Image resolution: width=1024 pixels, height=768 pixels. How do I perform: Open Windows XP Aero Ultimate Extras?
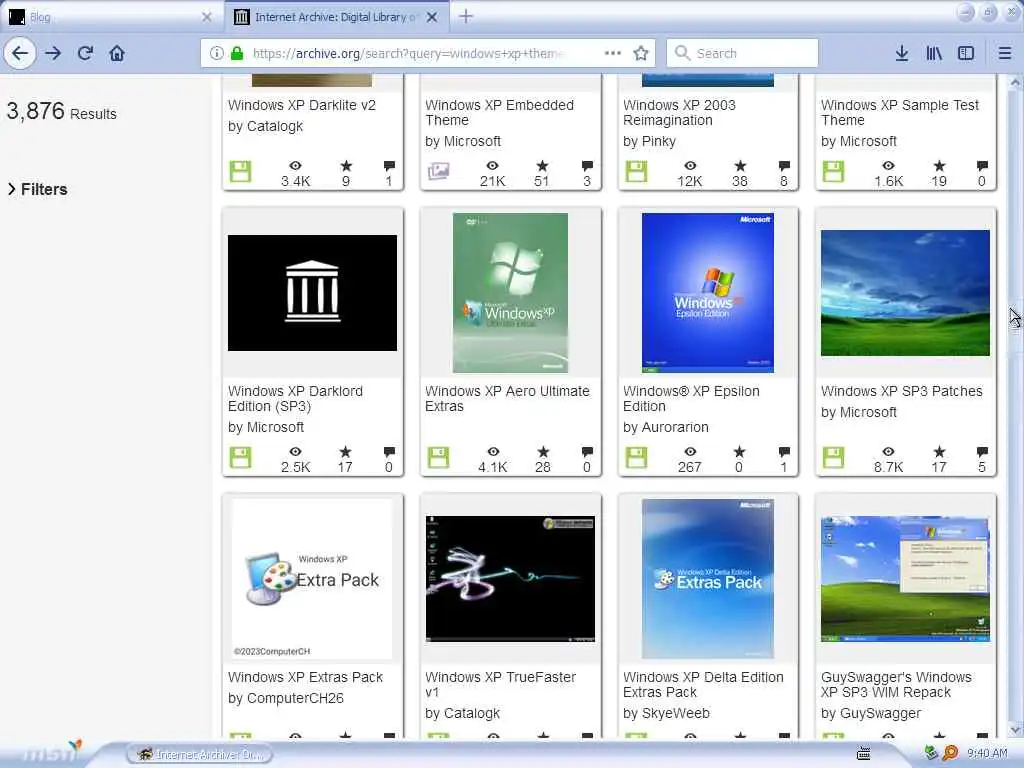point(507,398)
